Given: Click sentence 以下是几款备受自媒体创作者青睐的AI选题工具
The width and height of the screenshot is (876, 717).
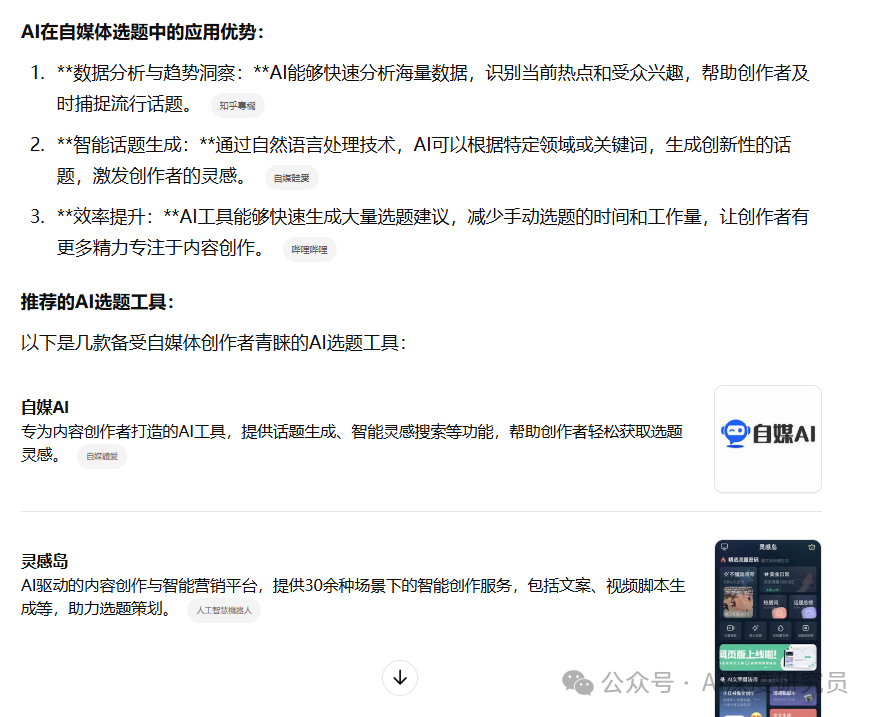Looking at the screenshot, I should coord(213,343).
